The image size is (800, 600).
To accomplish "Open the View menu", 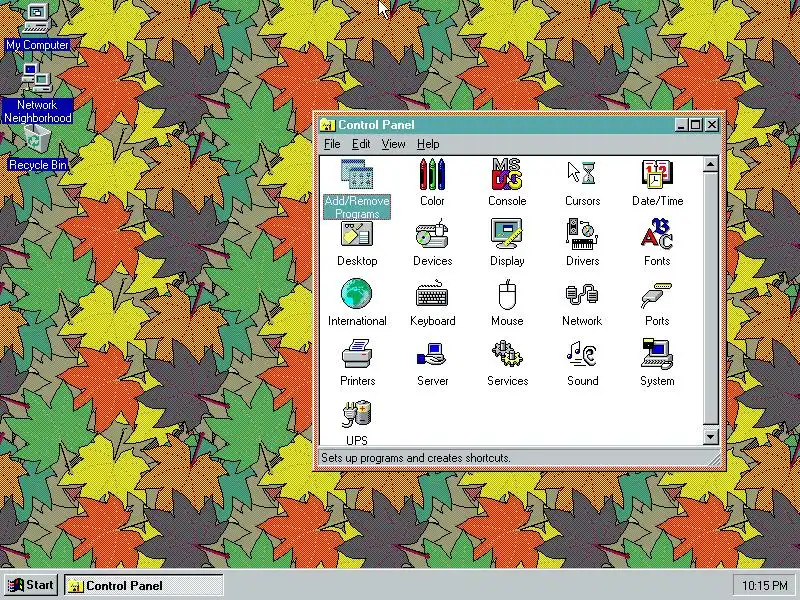I will click(393, 144).
